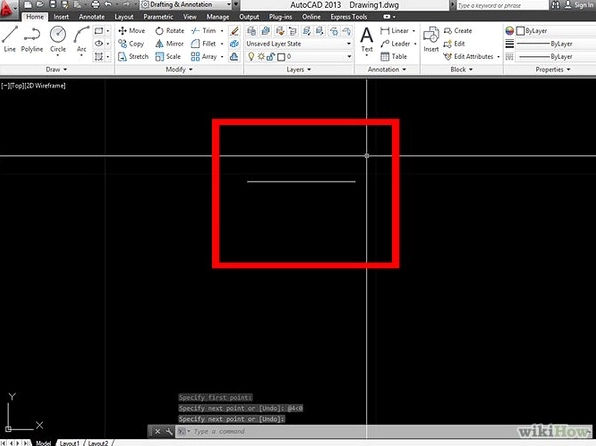The width and height of the screenshot is (596, 446).
Task: Click Edit block
Action: tap(455, 44)
